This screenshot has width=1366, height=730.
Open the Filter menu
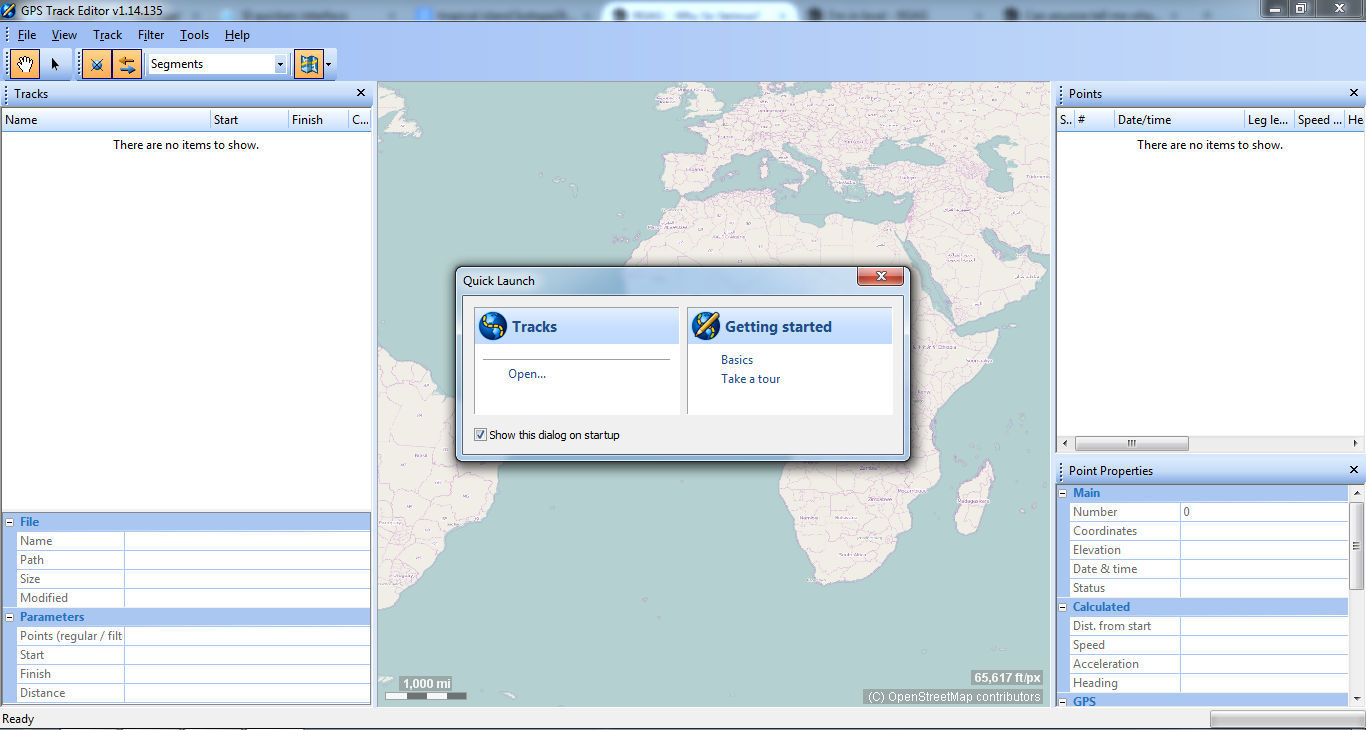(151, 35)
